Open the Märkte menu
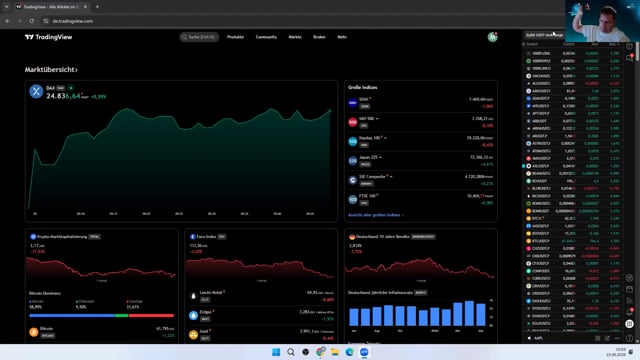 point(295,37)
